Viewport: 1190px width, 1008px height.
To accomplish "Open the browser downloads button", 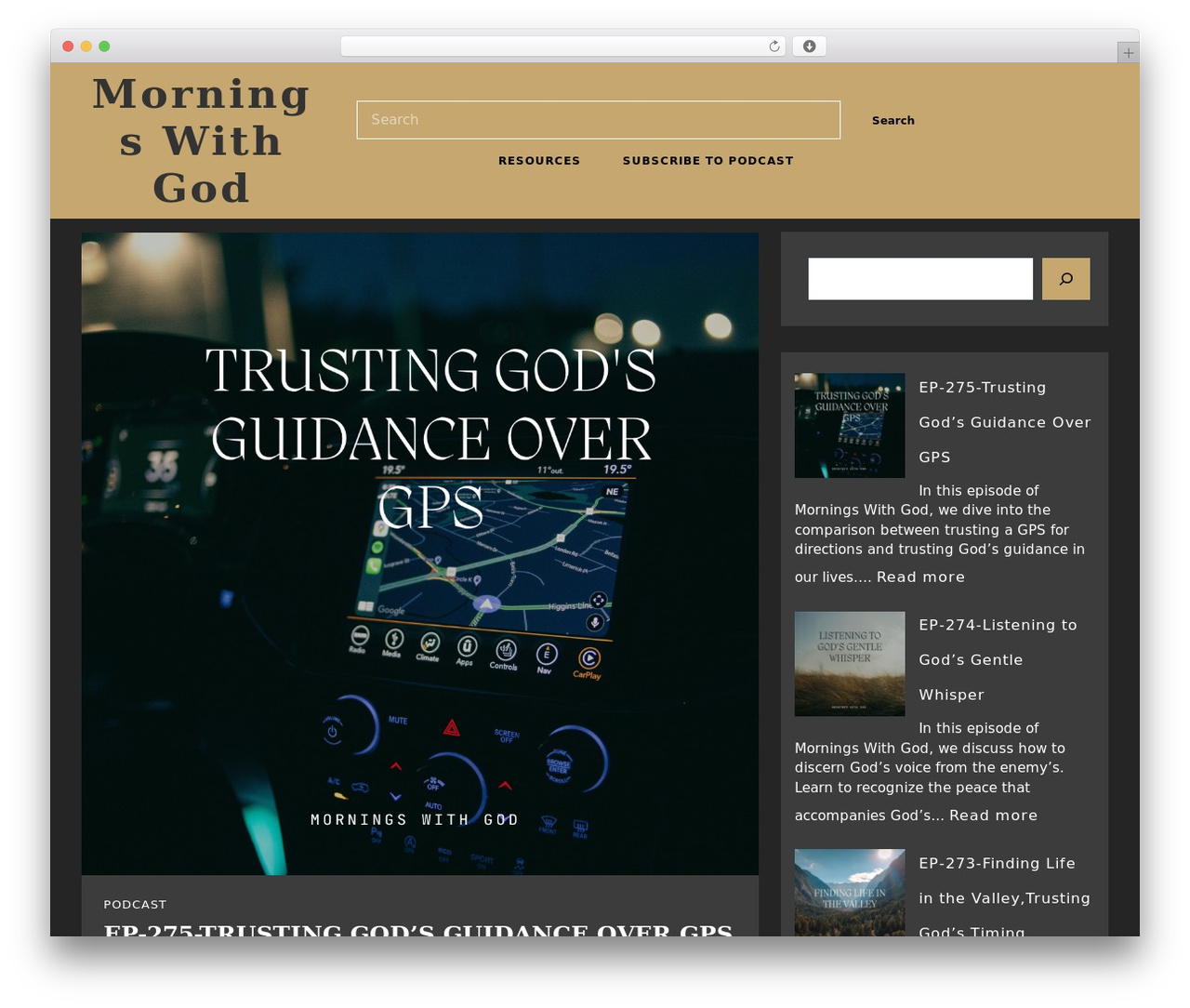I will [809, 46].
